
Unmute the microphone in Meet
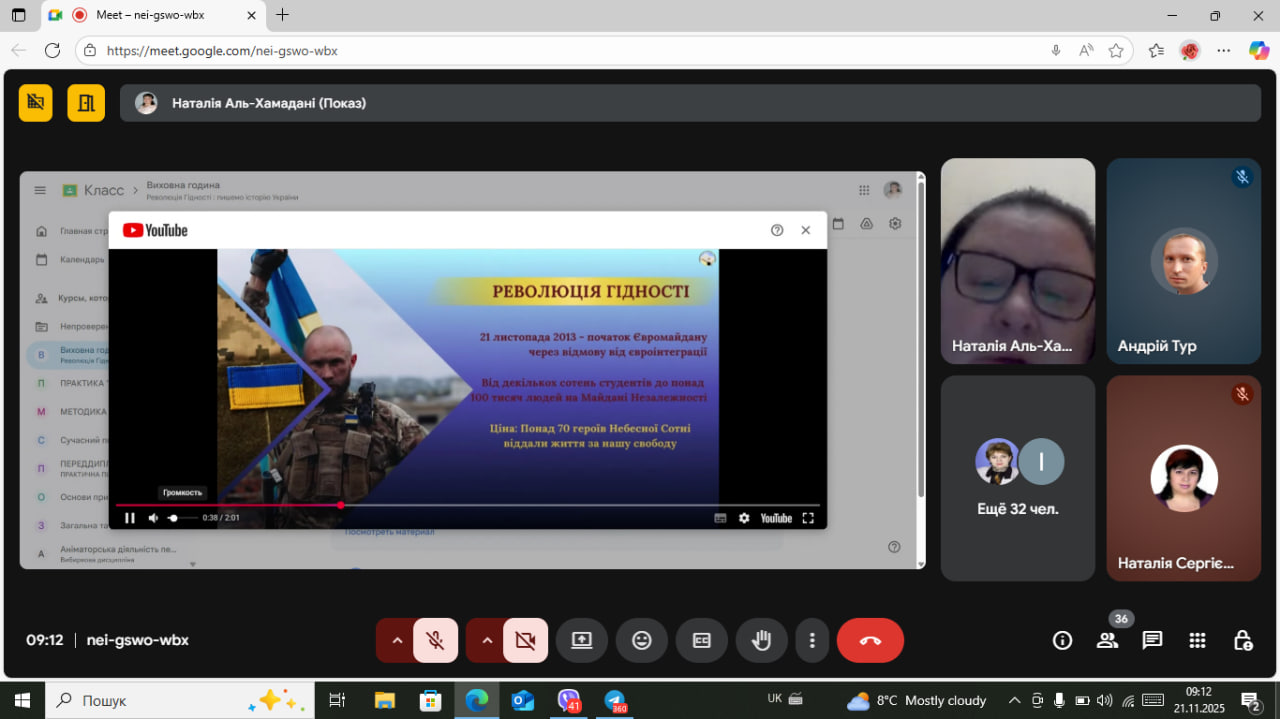pyautogui.click(x=435, y=641)
